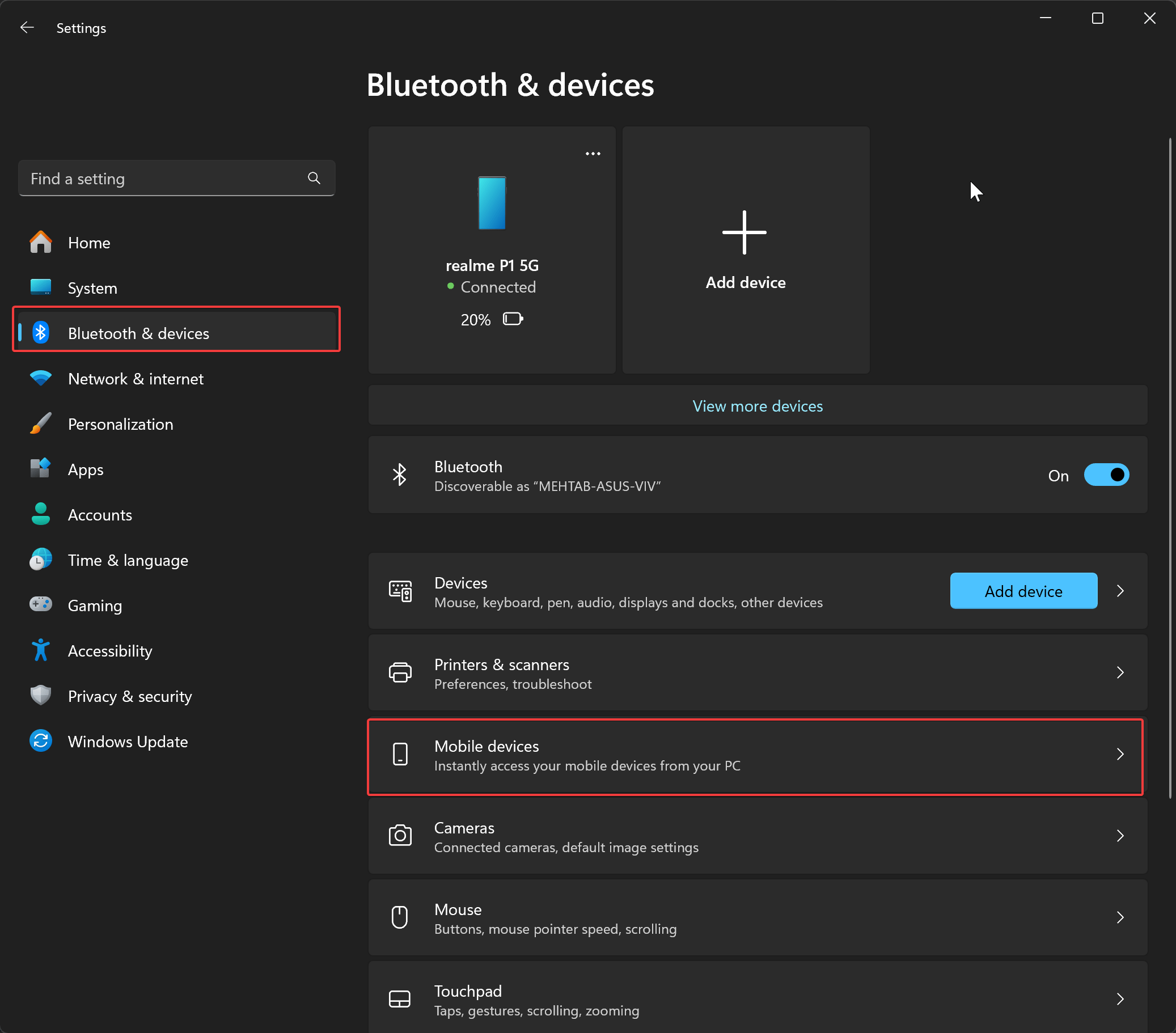This screenshot has width=1176, height=1033.
Task: Expand the Devices row chevron
Action: coord(1120,591)
